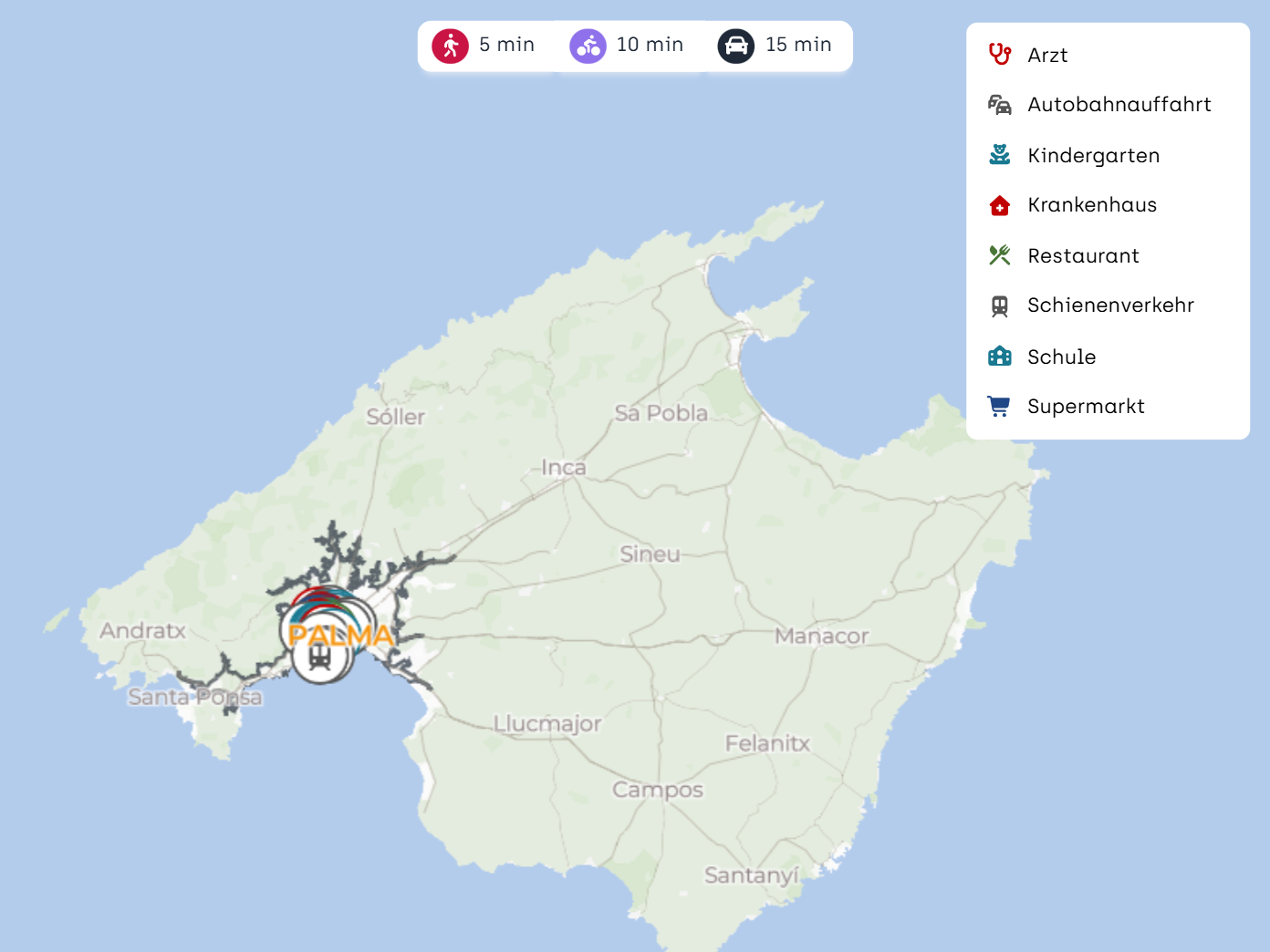Image resolution: width=1270 pixels, height=952 pixels.
Task: Click the Krankenhaus label
Action: 1092,205
